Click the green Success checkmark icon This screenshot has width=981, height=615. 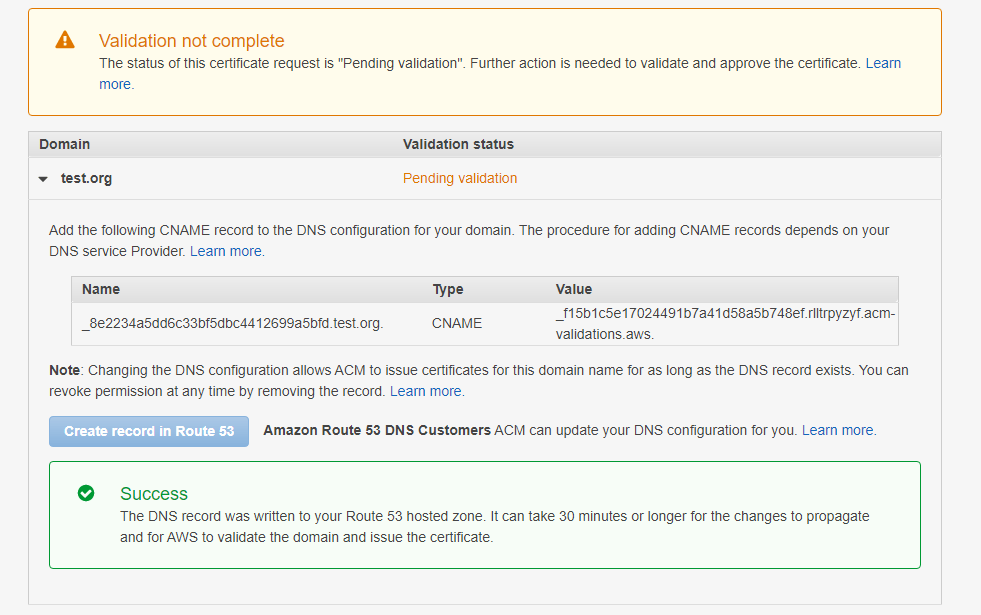85,493
